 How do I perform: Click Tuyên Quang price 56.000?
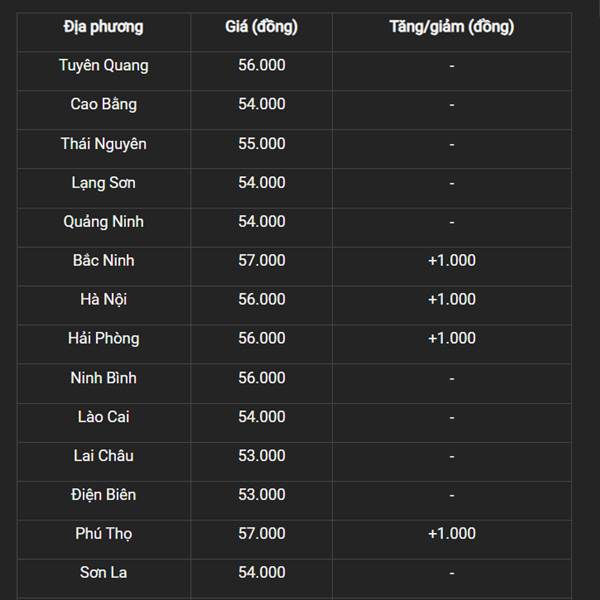click(x=262, y=65)
